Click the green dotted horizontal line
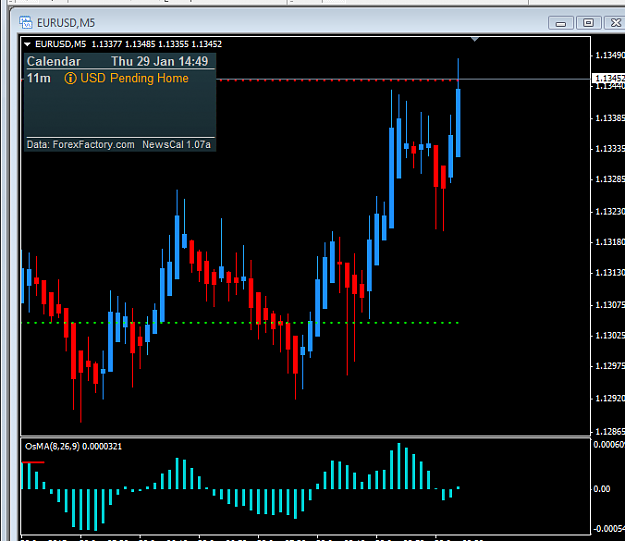This screenshot has width=625, height=541. (240, 323)
